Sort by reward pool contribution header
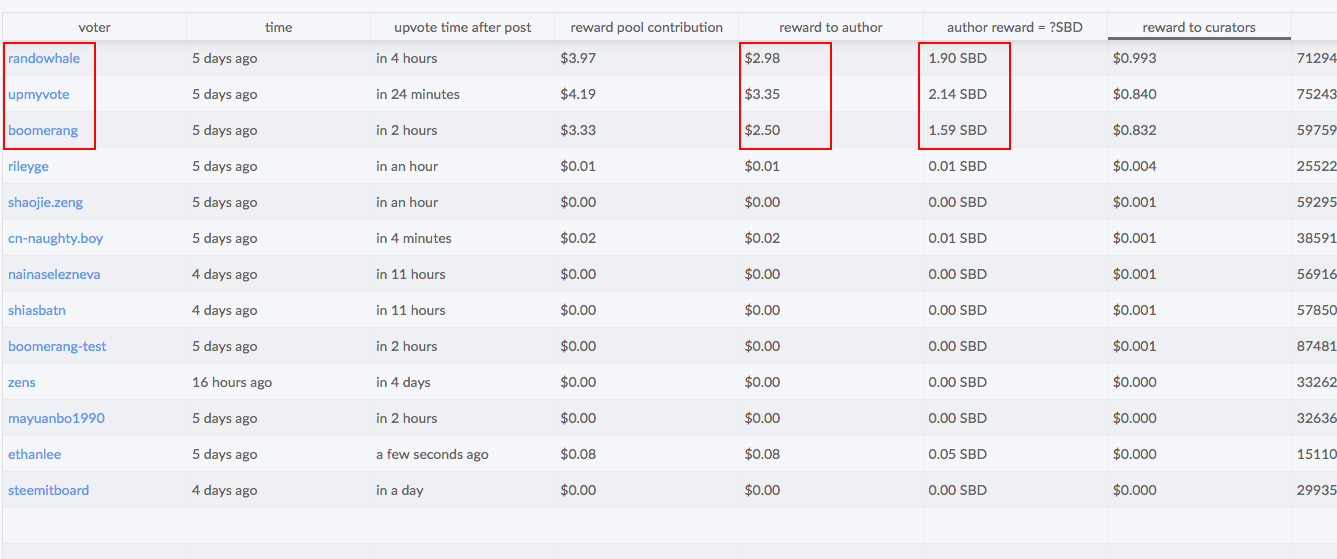 click(x=646, y=27)
